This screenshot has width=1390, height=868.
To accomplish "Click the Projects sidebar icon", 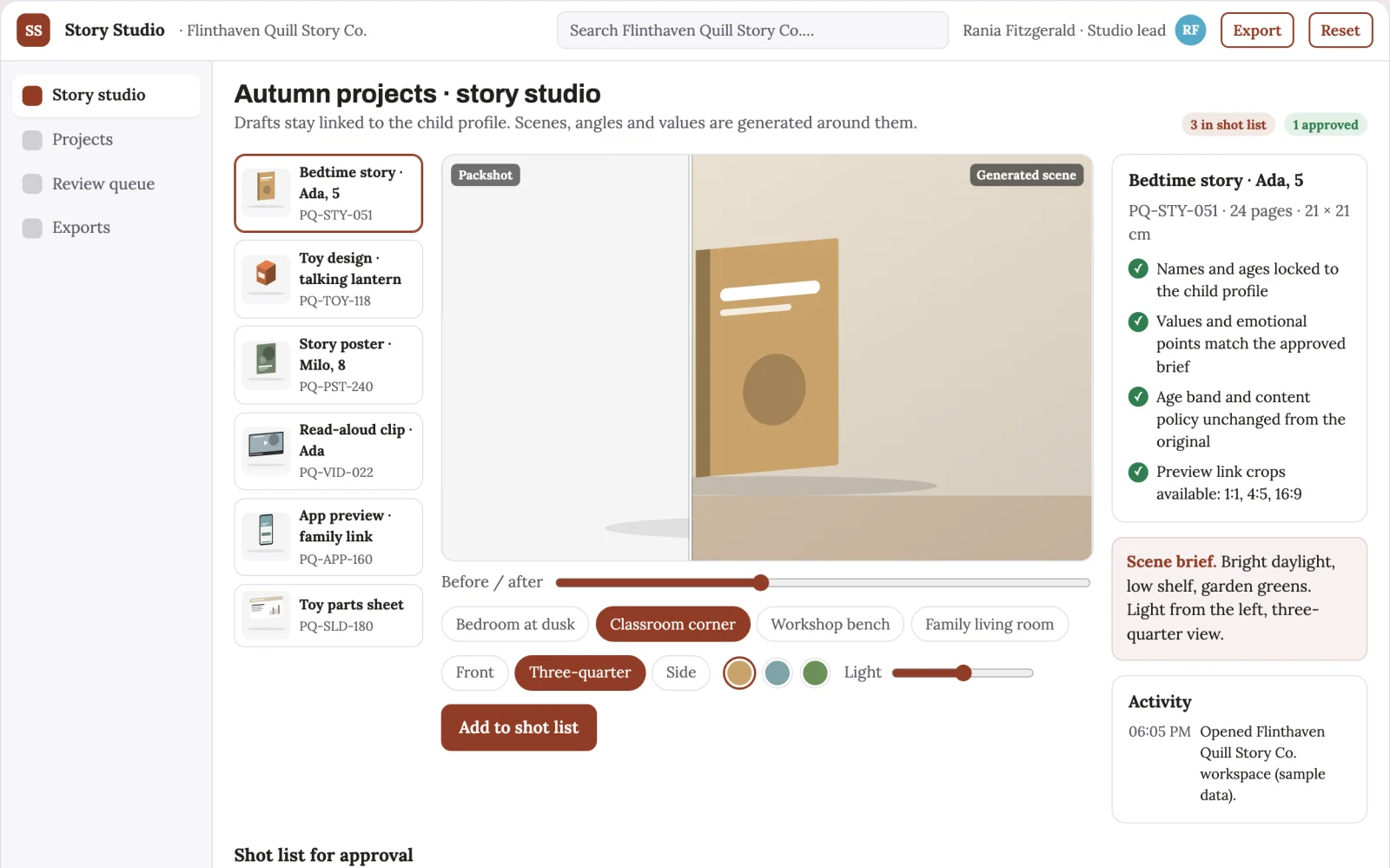I will [32, 140].
